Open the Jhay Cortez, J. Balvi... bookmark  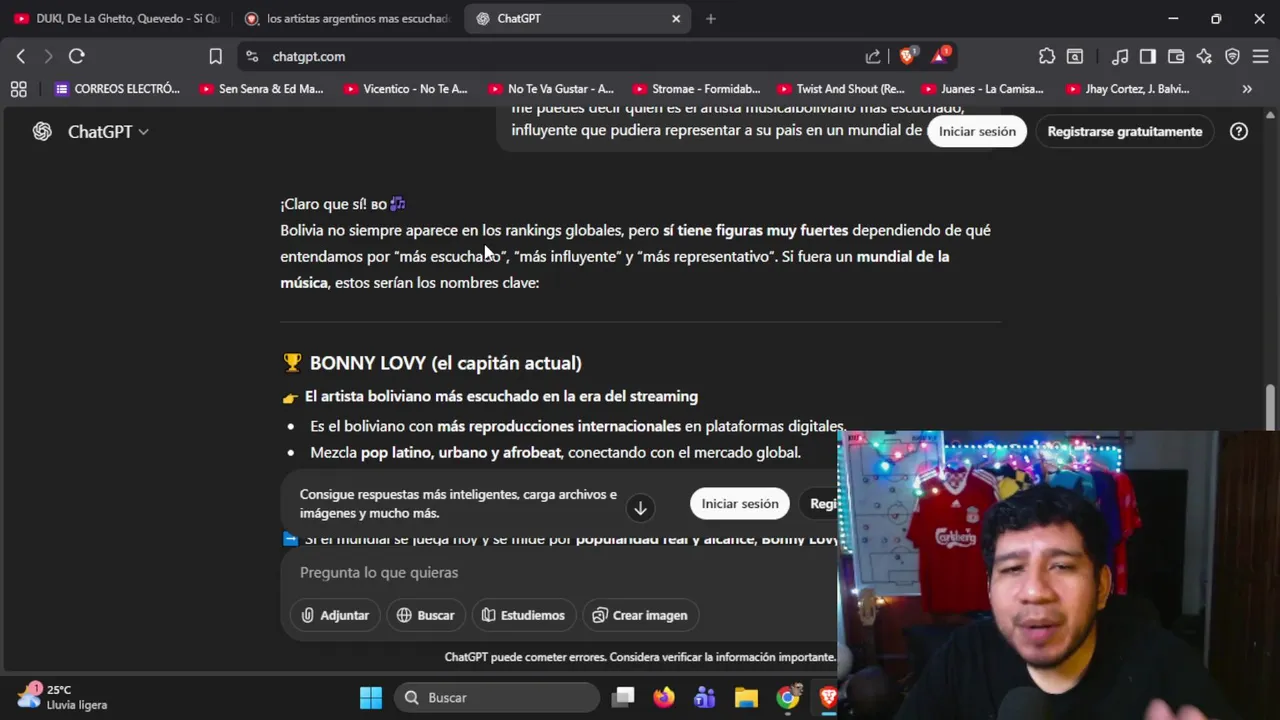[x=1128, y=89]
